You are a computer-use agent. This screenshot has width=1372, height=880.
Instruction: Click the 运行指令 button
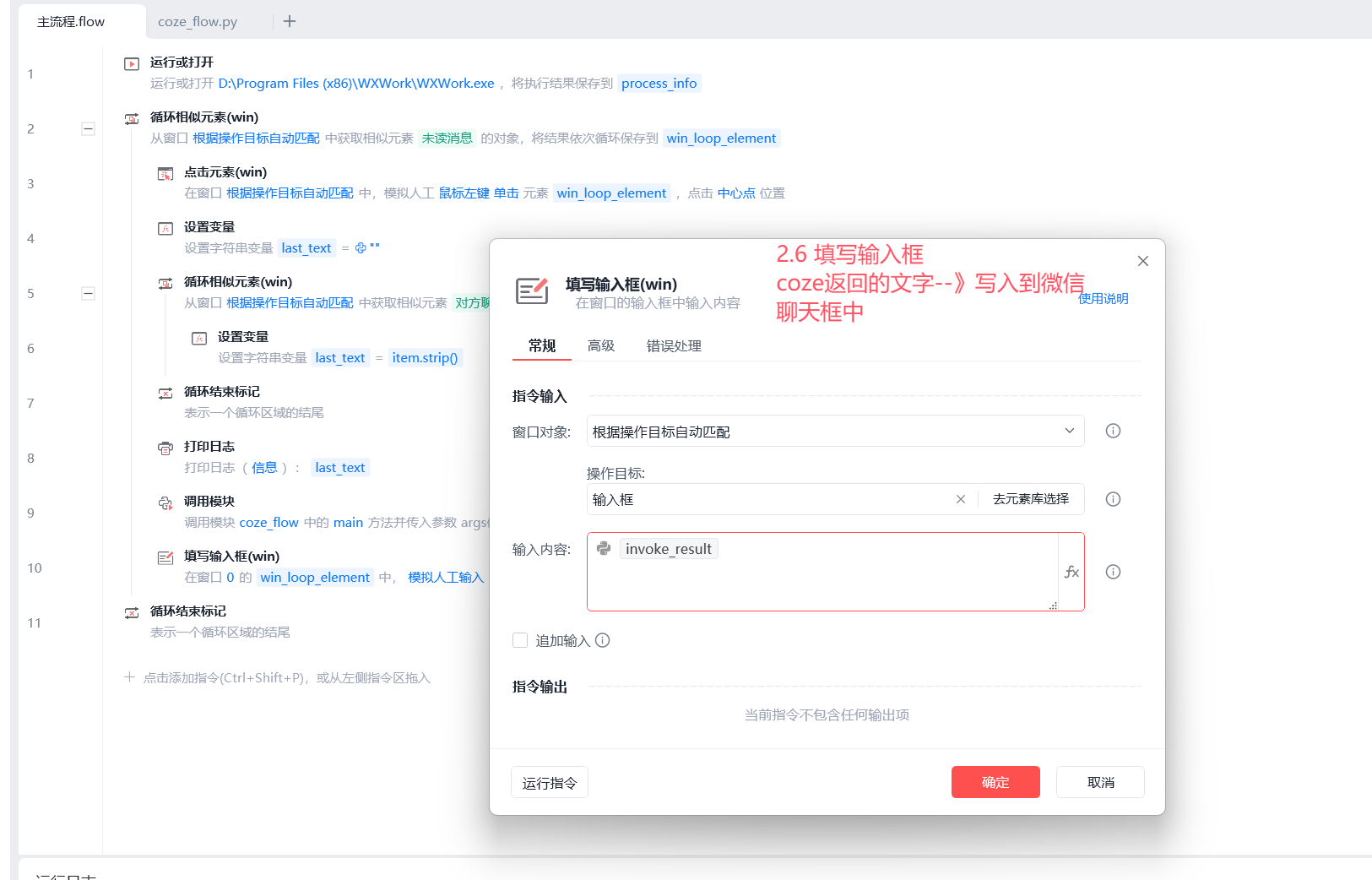tap(550, 782)
